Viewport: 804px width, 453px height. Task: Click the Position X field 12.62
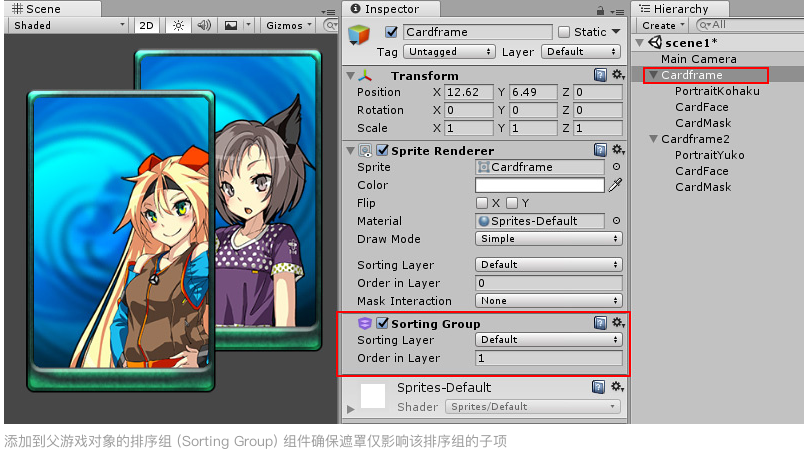click(469, 92)
